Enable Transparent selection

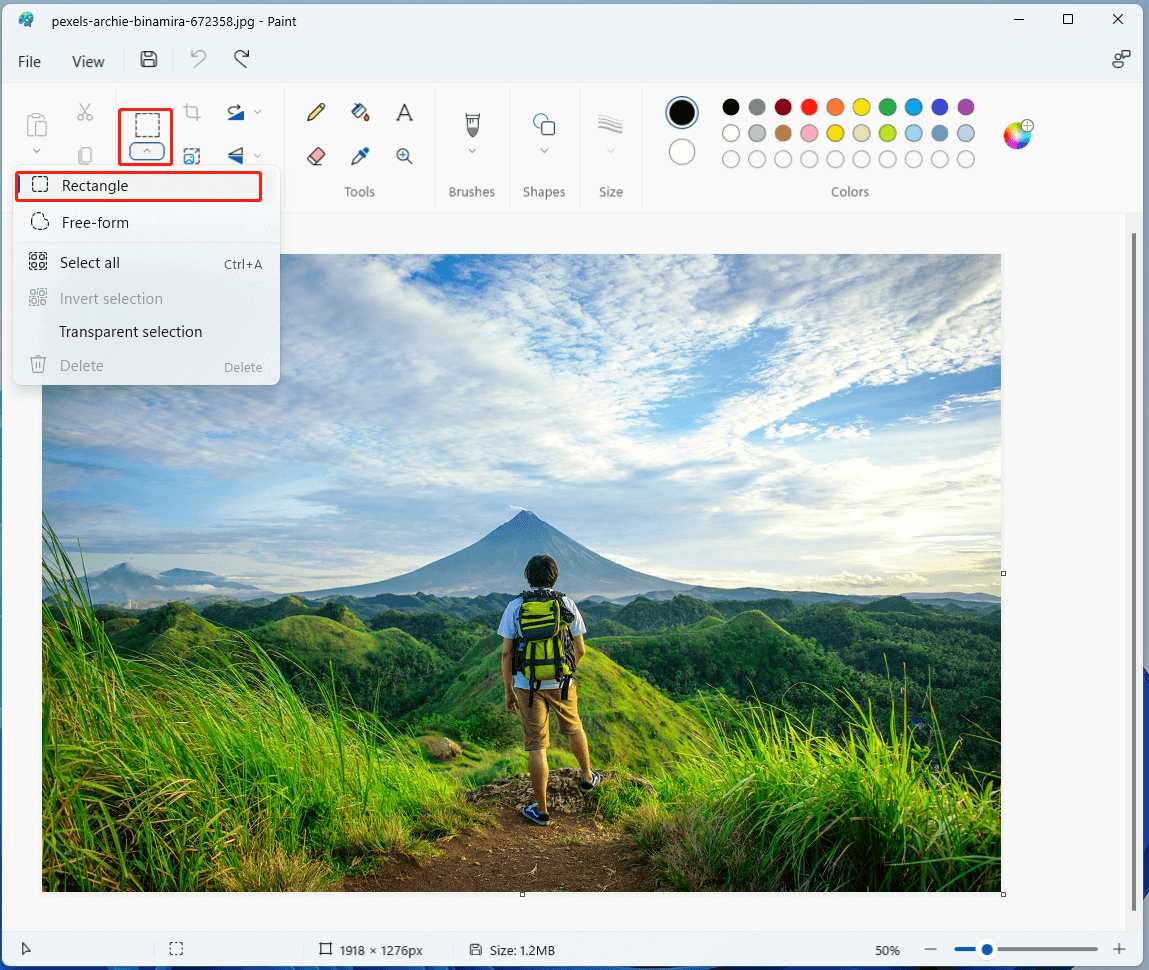pyautogui.click(x=130, y=331)
